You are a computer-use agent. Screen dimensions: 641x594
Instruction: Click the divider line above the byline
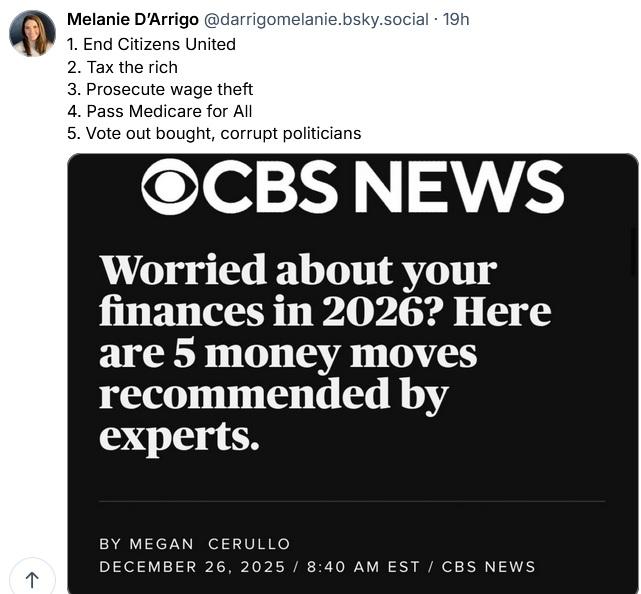[x=352, y=501]
